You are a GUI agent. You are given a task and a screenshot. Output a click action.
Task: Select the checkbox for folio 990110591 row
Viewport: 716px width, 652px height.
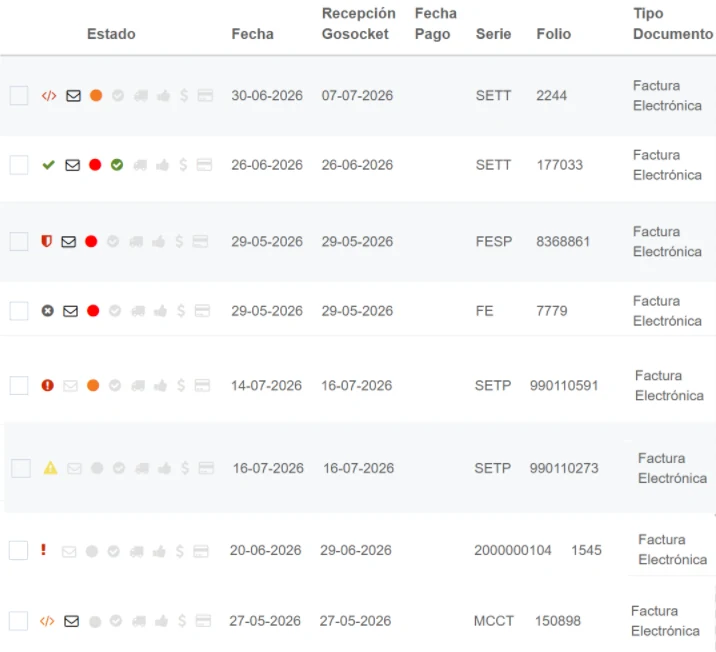click(x=19, y=385)
